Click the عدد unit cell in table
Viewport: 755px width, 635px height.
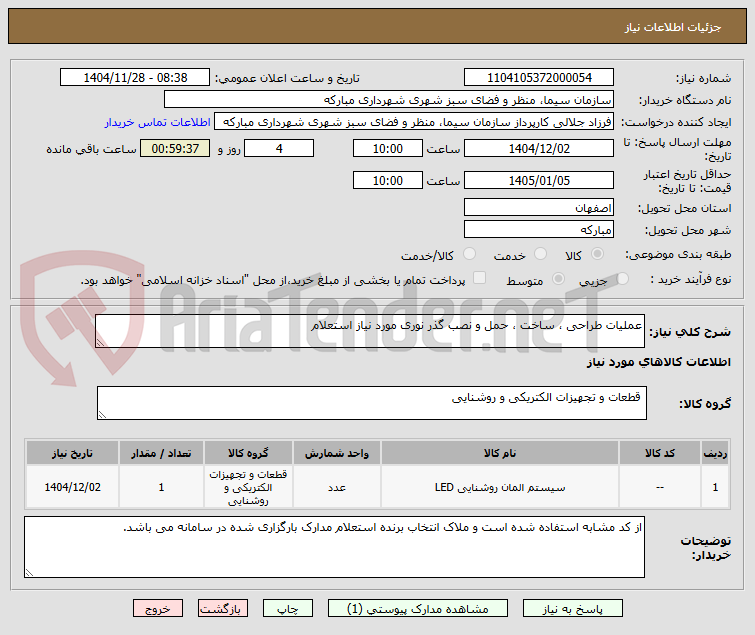pyautogui.click(x=337, y=487)
